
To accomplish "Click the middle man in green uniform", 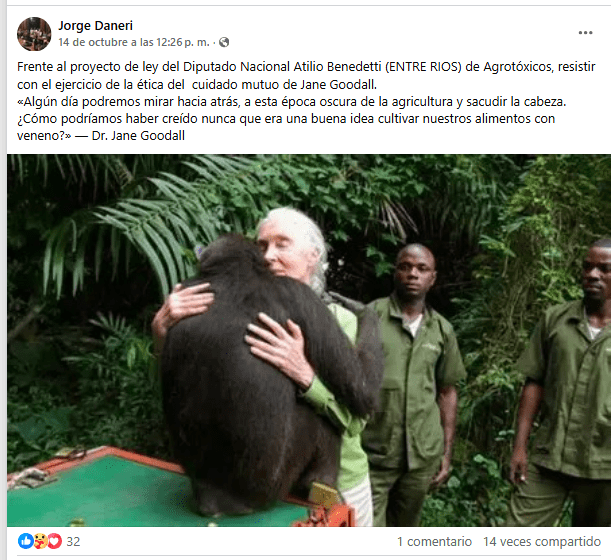I will (413, 374).
